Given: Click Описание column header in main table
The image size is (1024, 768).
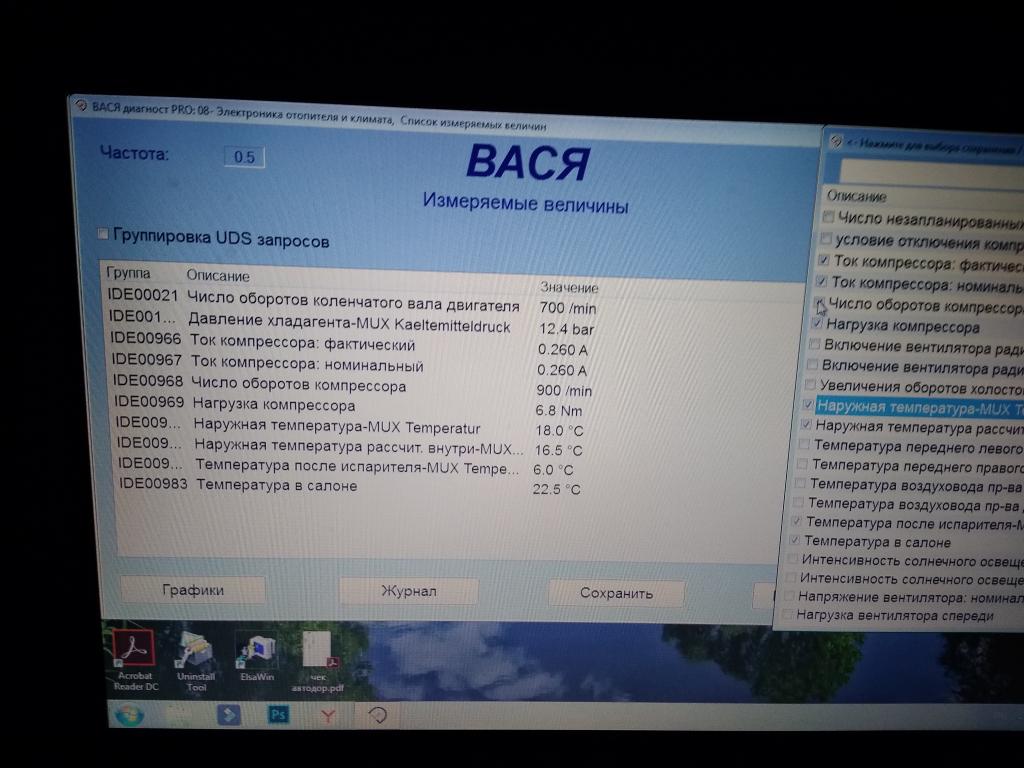Looking at the screenshot, I should pos(218,276).
